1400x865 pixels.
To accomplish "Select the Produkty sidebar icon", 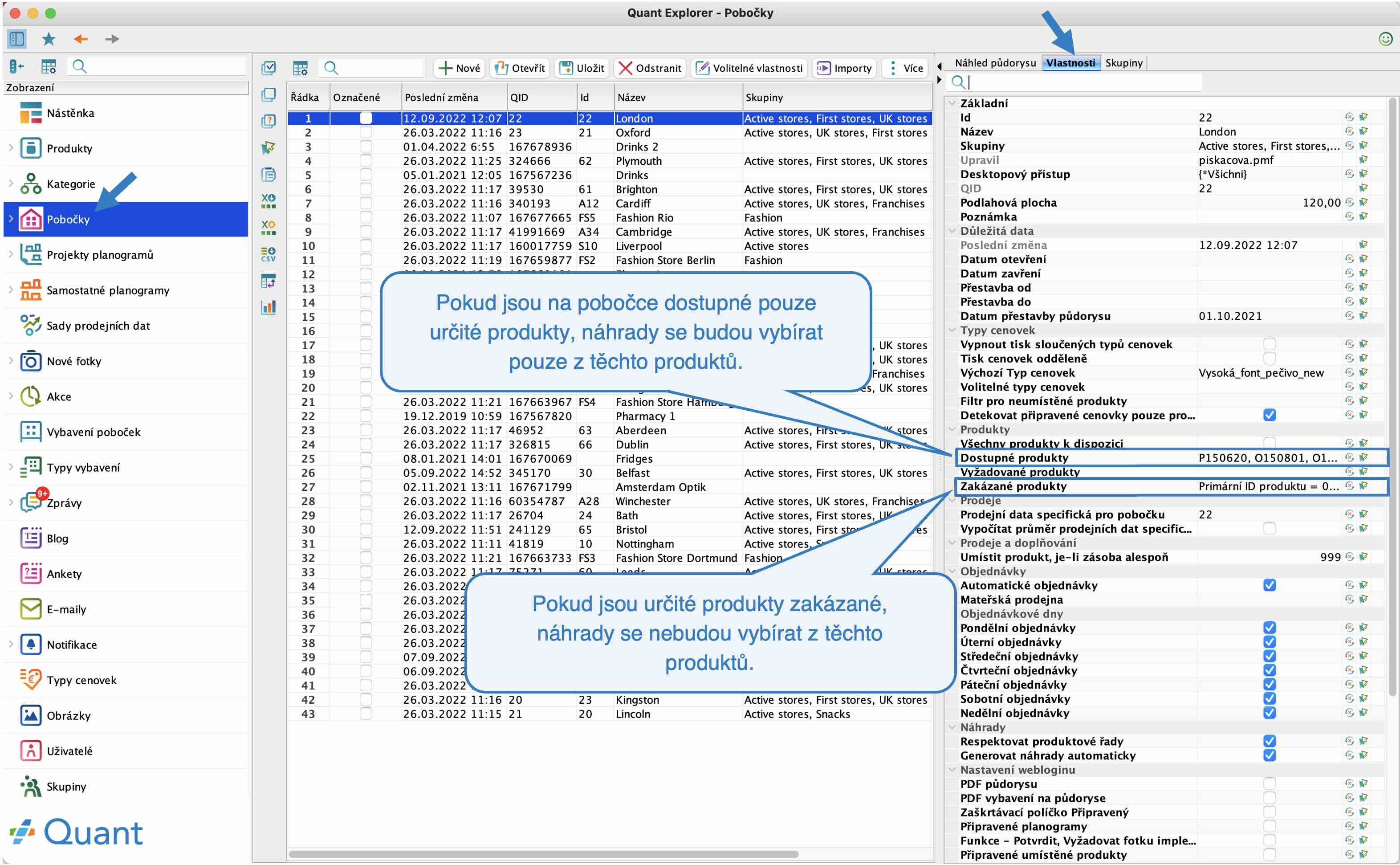I will [x=30, y=148].
